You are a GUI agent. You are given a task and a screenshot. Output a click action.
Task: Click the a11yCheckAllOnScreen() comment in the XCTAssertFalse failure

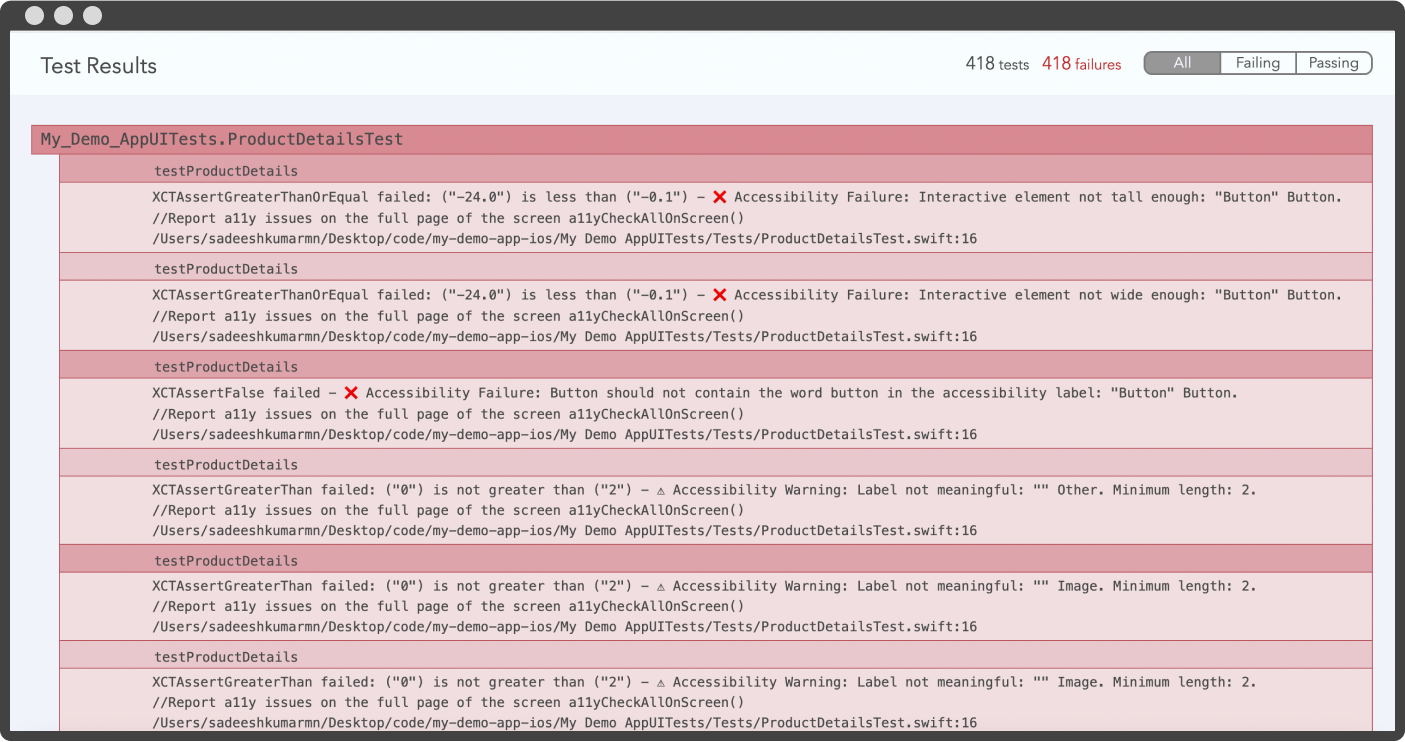coord(448,413)
